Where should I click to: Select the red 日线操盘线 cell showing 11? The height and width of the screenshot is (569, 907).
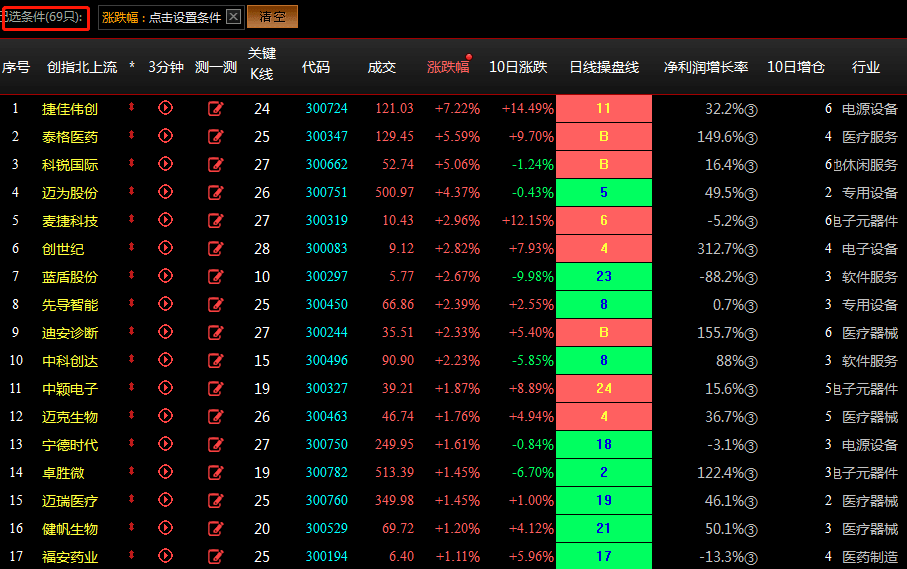coord(604,108)
